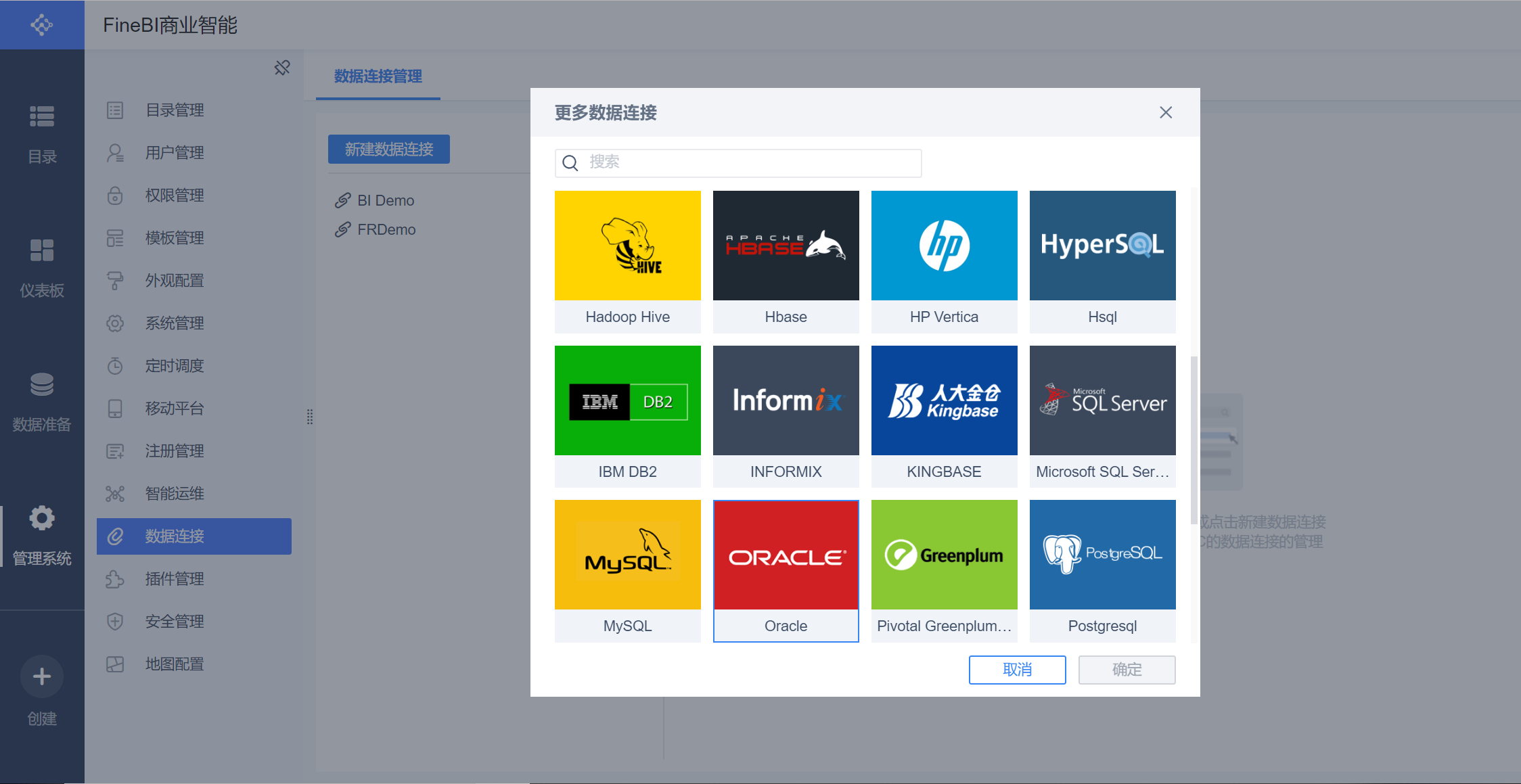Viewport: 1521px width, 784px height.
Task: Go to 插件管理 menu item
Action: point(175,579)
